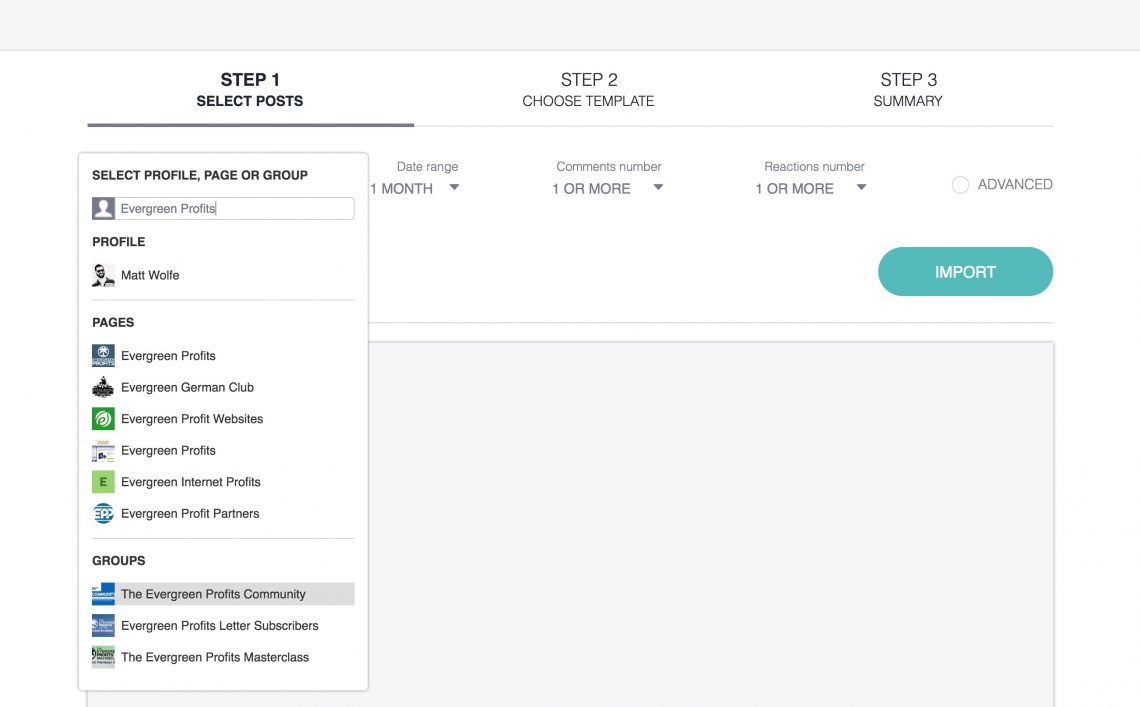Viewport: 1140px width, 707px height.
Task: Select Evergreen German Club page
Action: (x=223, y=387)
